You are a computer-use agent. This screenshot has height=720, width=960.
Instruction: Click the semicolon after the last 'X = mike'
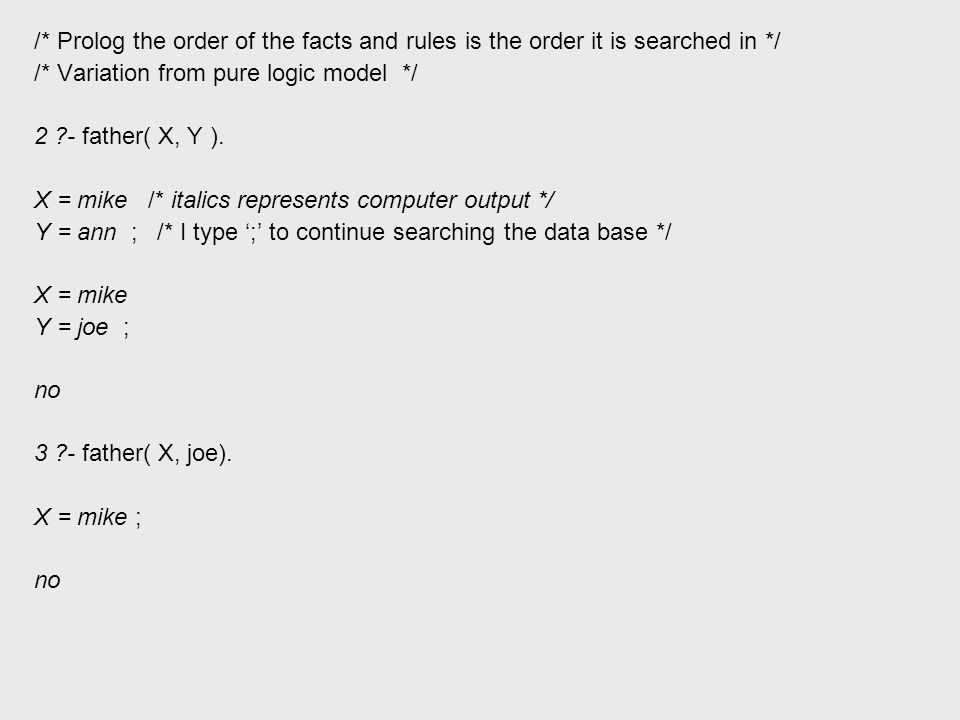coord(138,519)
